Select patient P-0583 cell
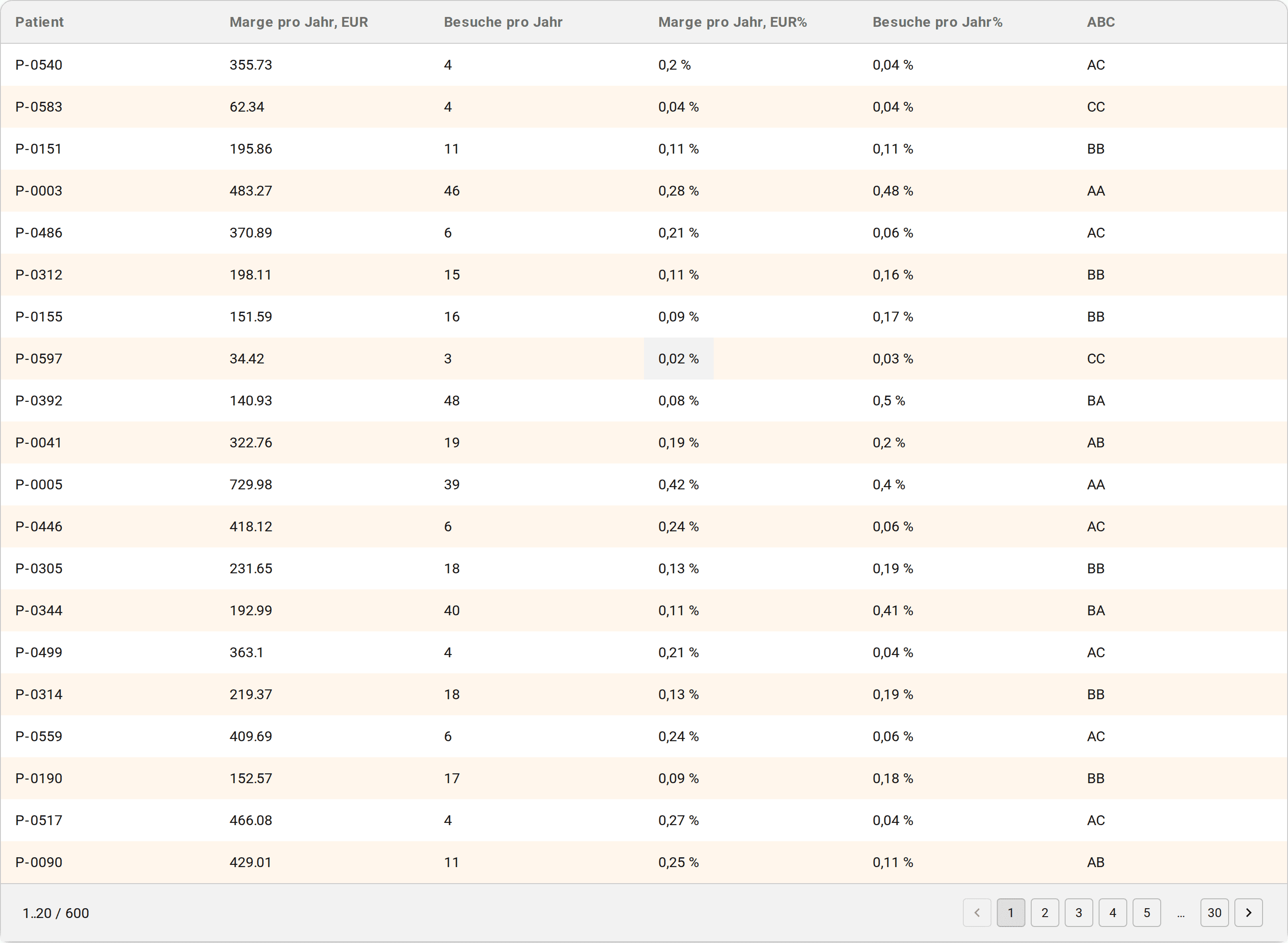 pos(39,107)
